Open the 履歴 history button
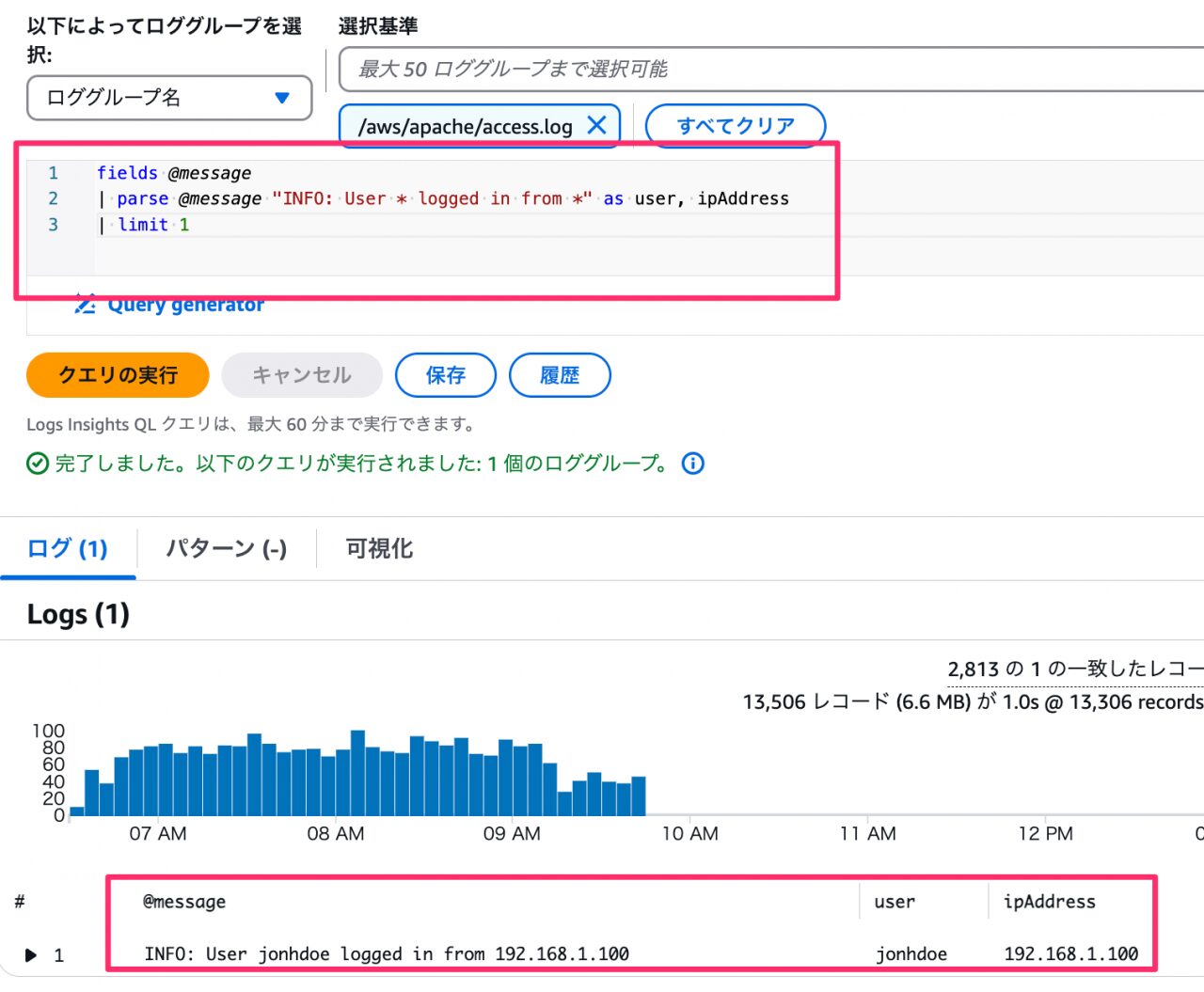The width and height of the screenshot is (1204, 992). point(560,375)
